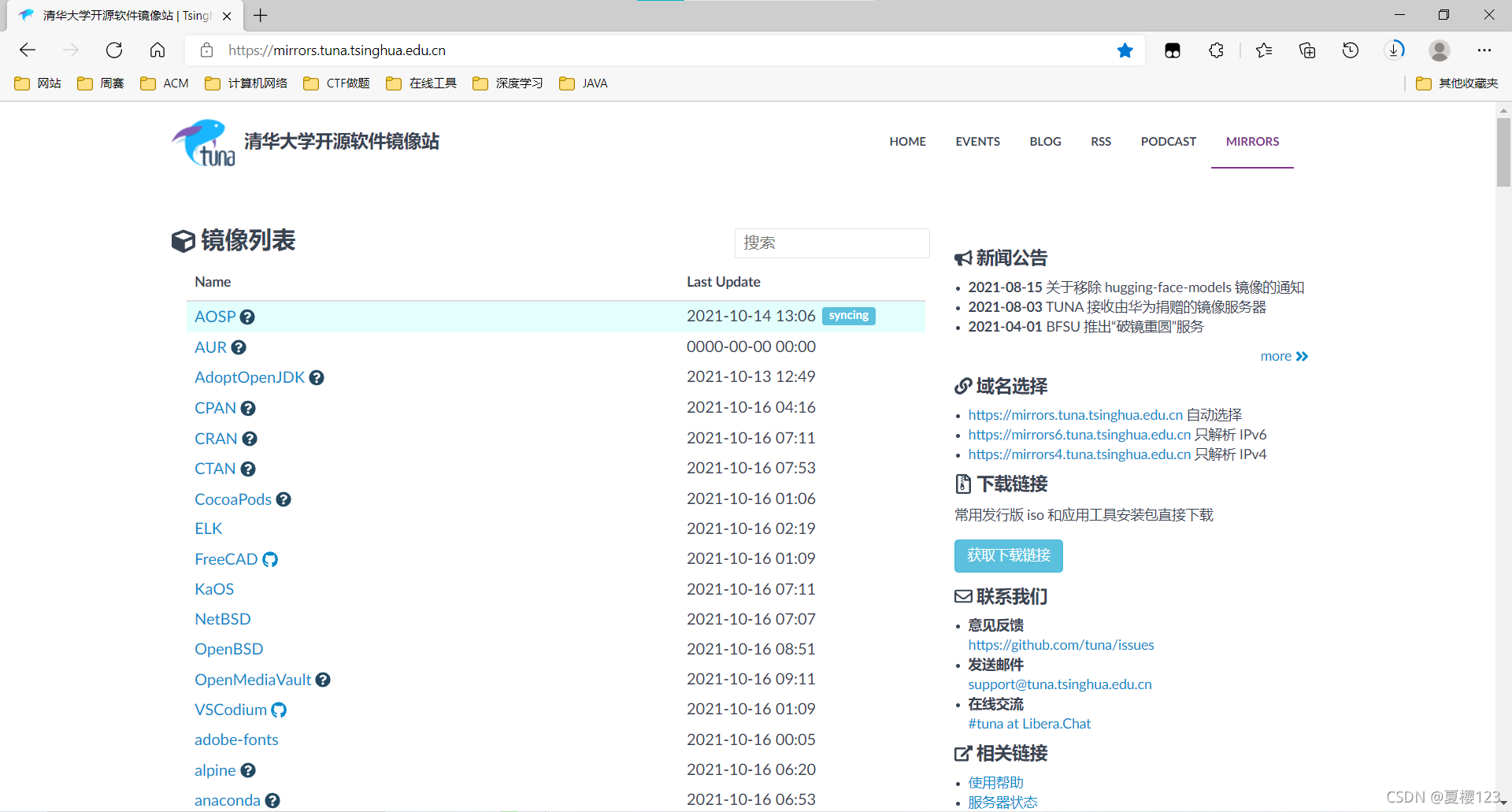Click the site lock info icon

pos(206,50)
